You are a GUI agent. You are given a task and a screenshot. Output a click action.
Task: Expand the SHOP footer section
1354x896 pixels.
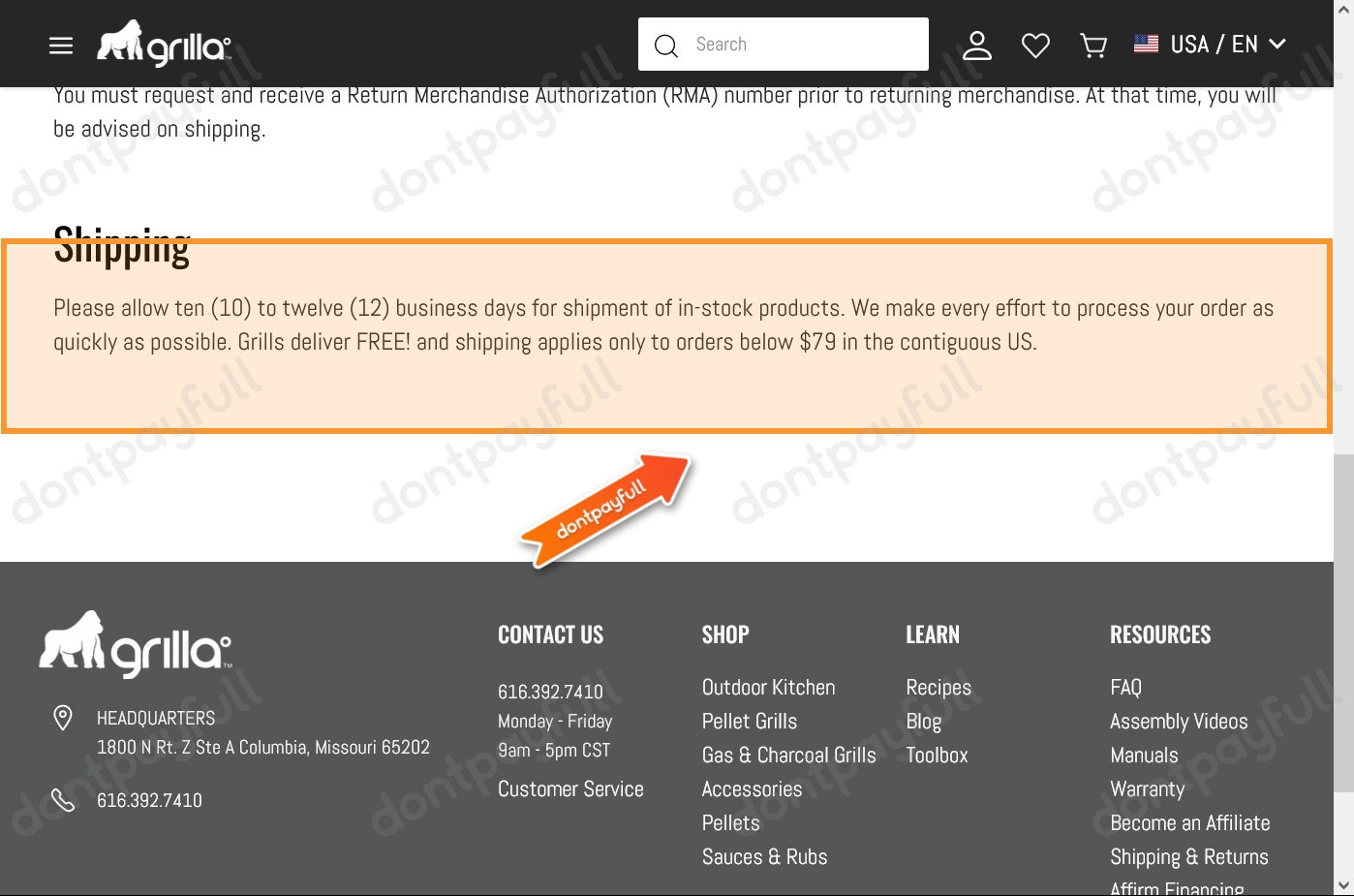(724, 634)
